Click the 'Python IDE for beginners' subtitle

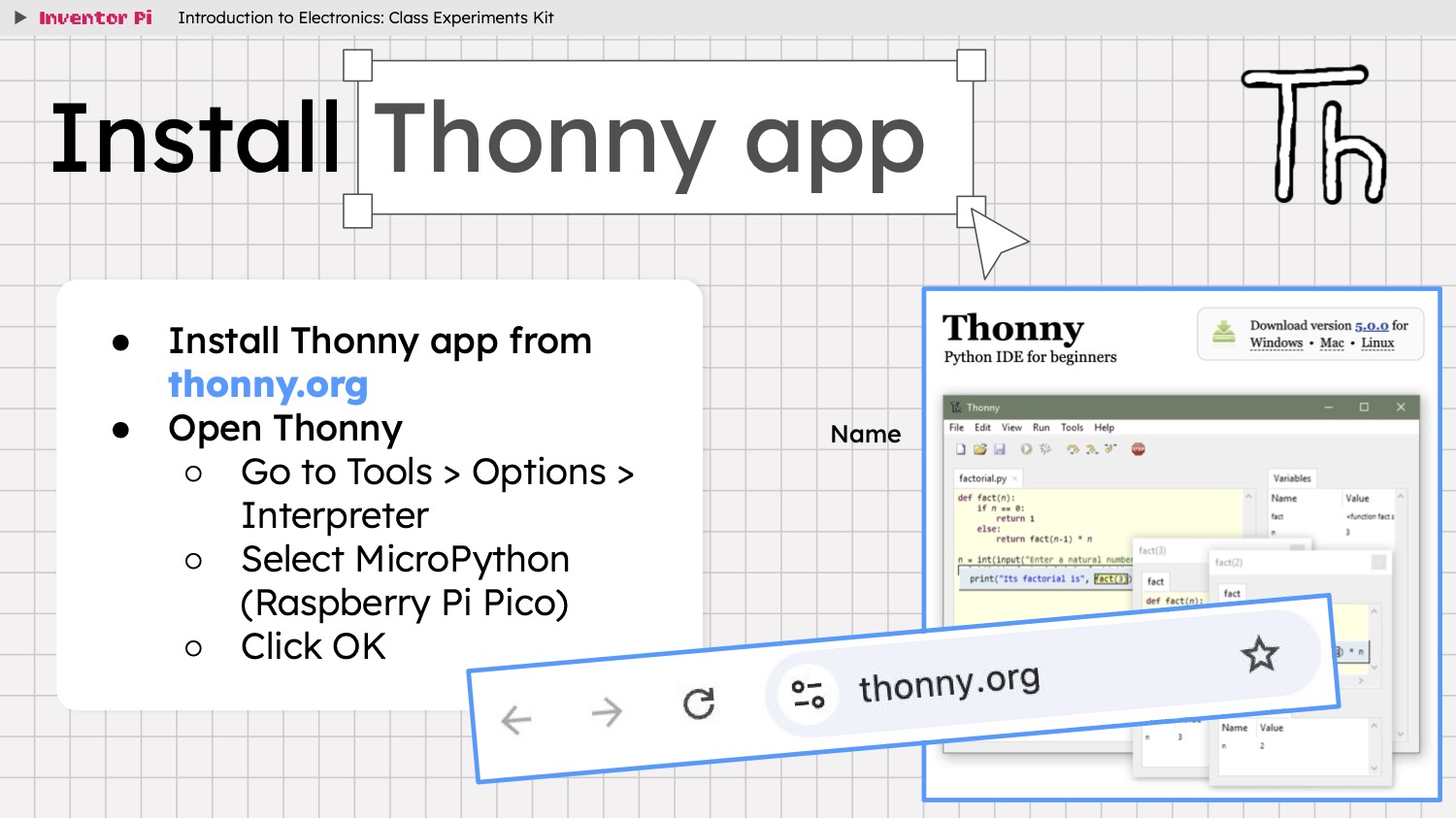1030,357
